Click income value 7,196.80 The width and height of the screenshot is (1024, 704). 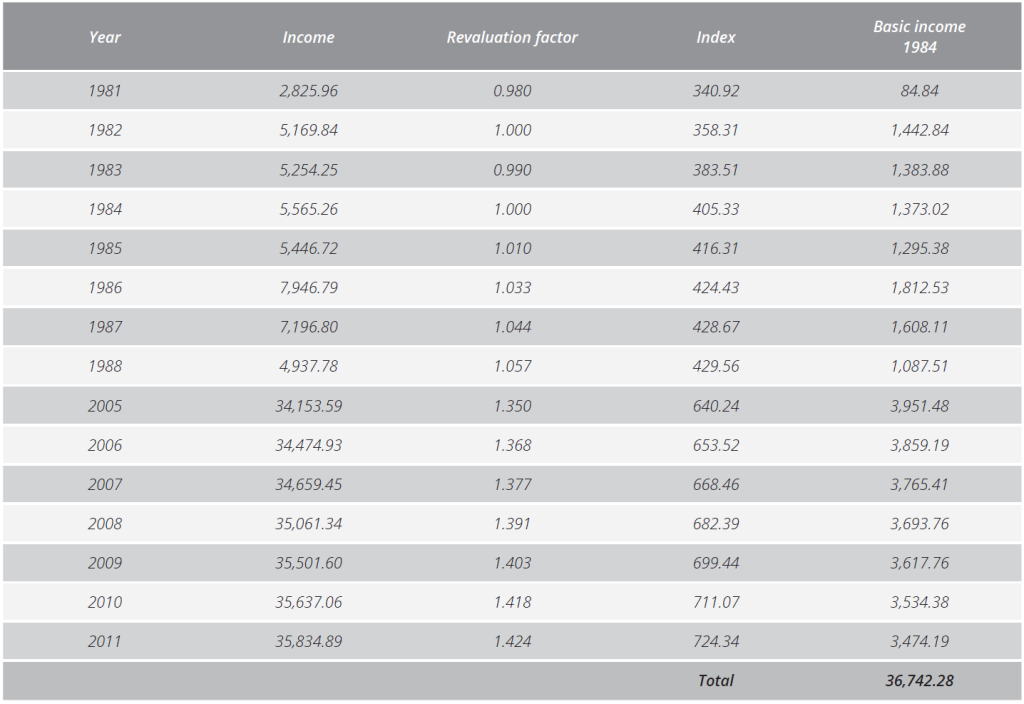point(308,327)
